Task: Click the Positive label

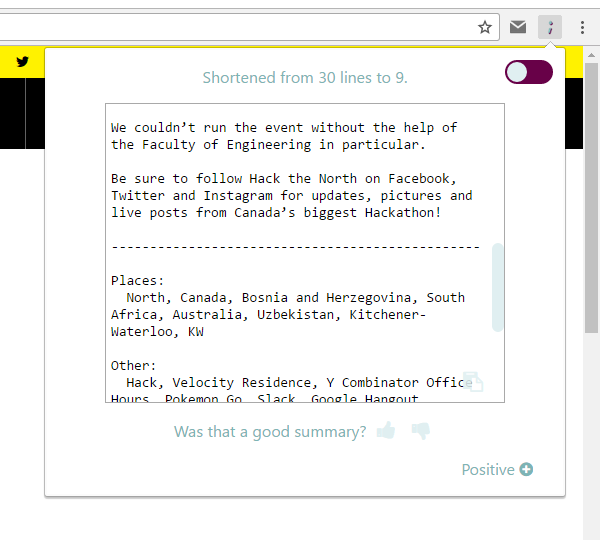Action: [x=488, y=470]
